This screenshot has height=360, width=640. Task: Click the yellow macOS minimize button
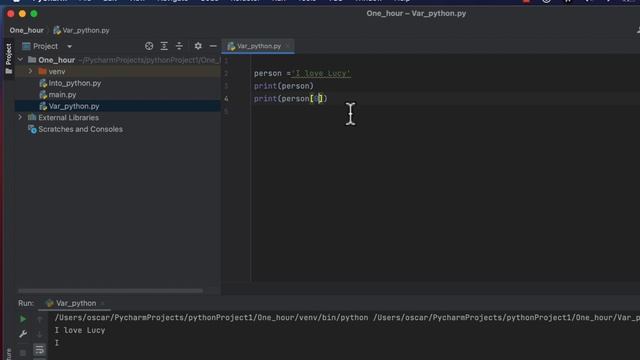(22, 14)
